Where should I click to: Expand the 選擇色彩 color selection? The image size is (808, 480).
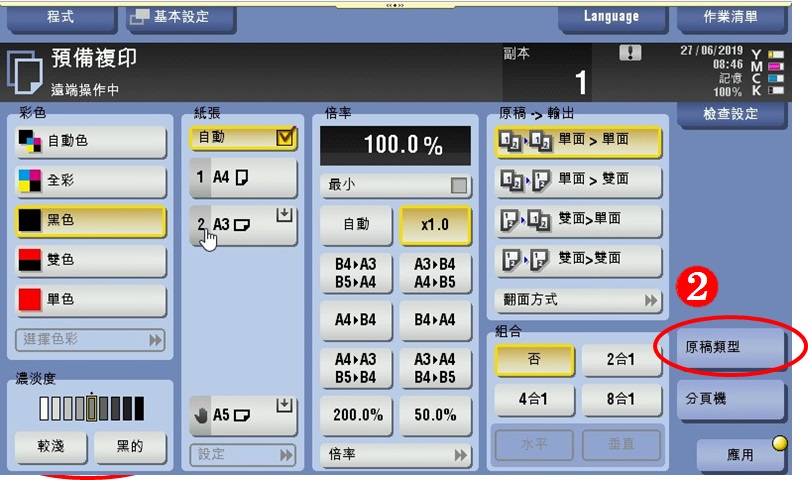(91, 340)
